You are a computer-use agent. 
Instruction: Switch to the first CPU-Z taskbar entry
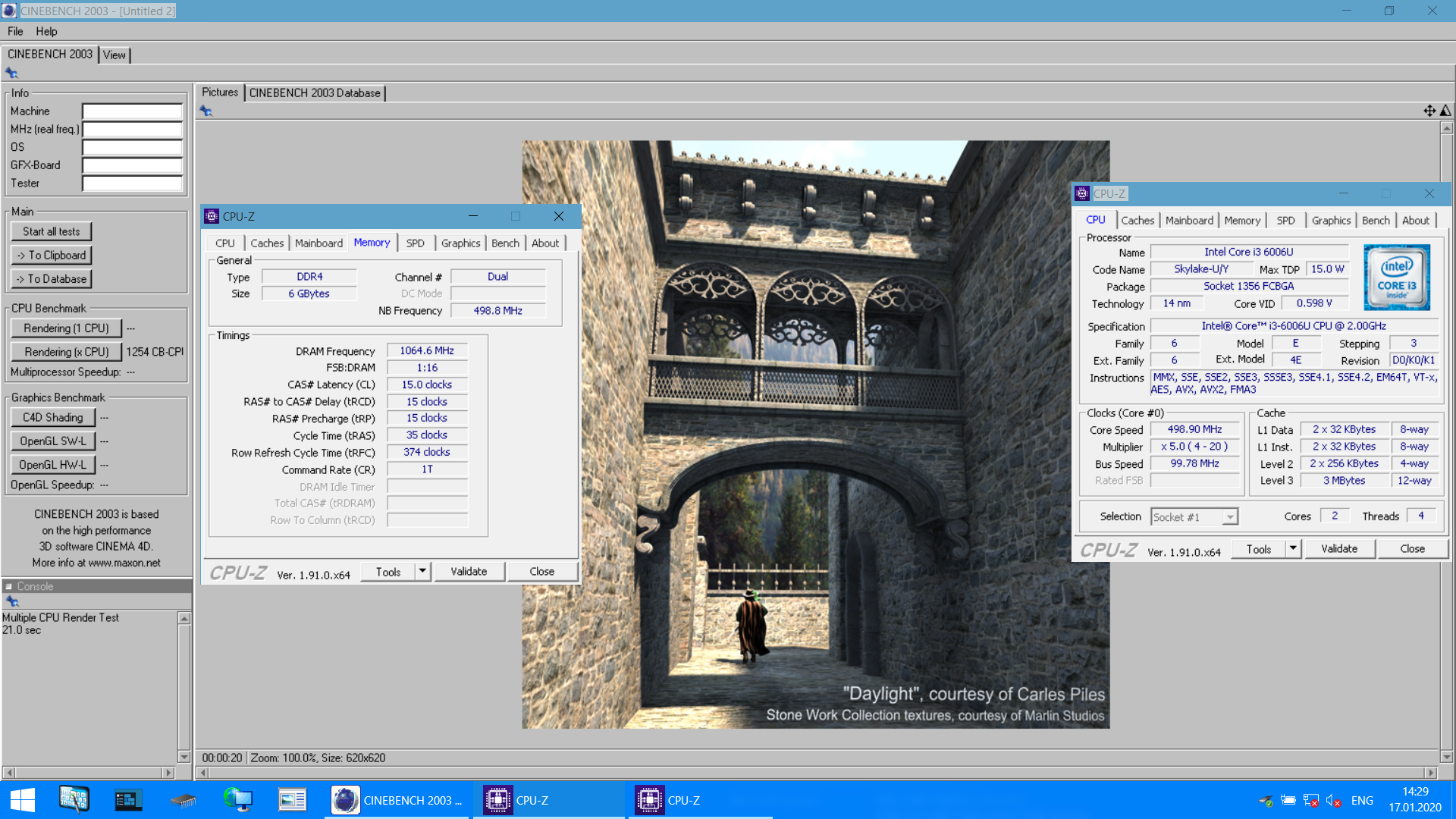pos(550,800)
